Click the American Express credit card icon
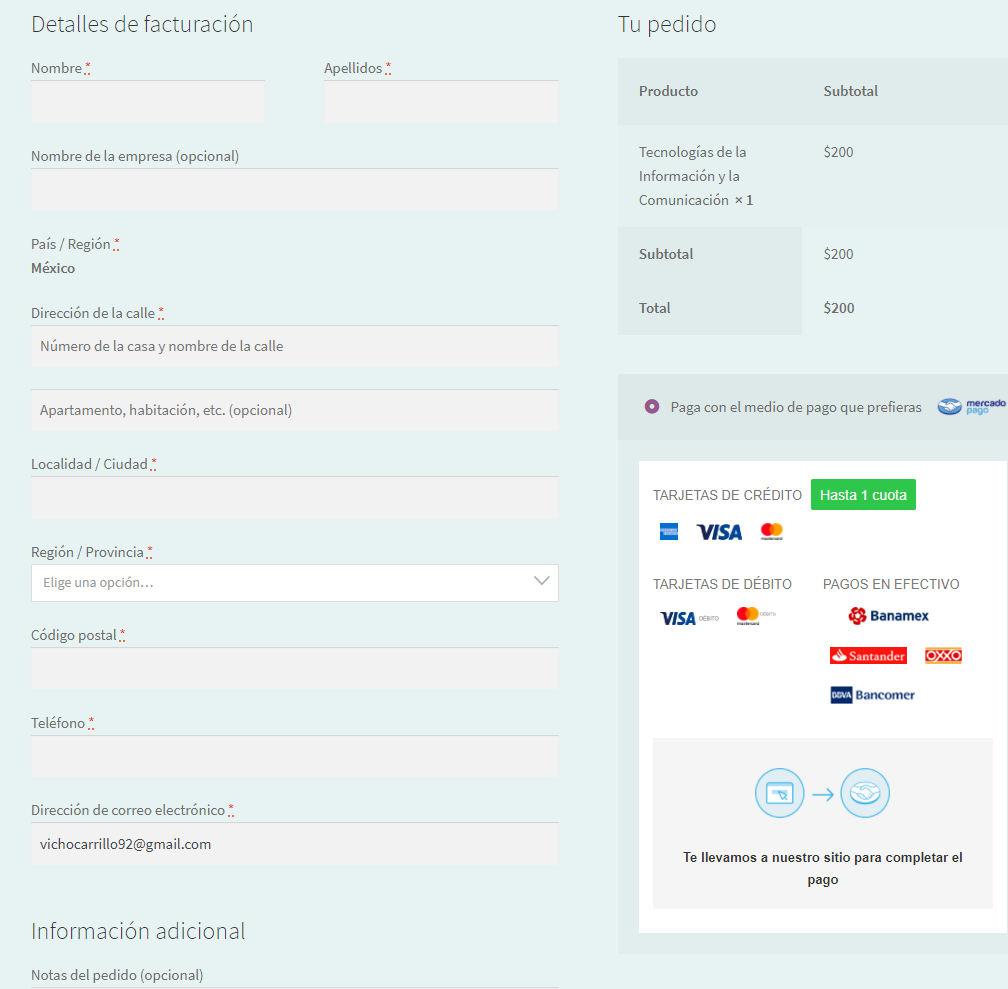 point(669,532)
